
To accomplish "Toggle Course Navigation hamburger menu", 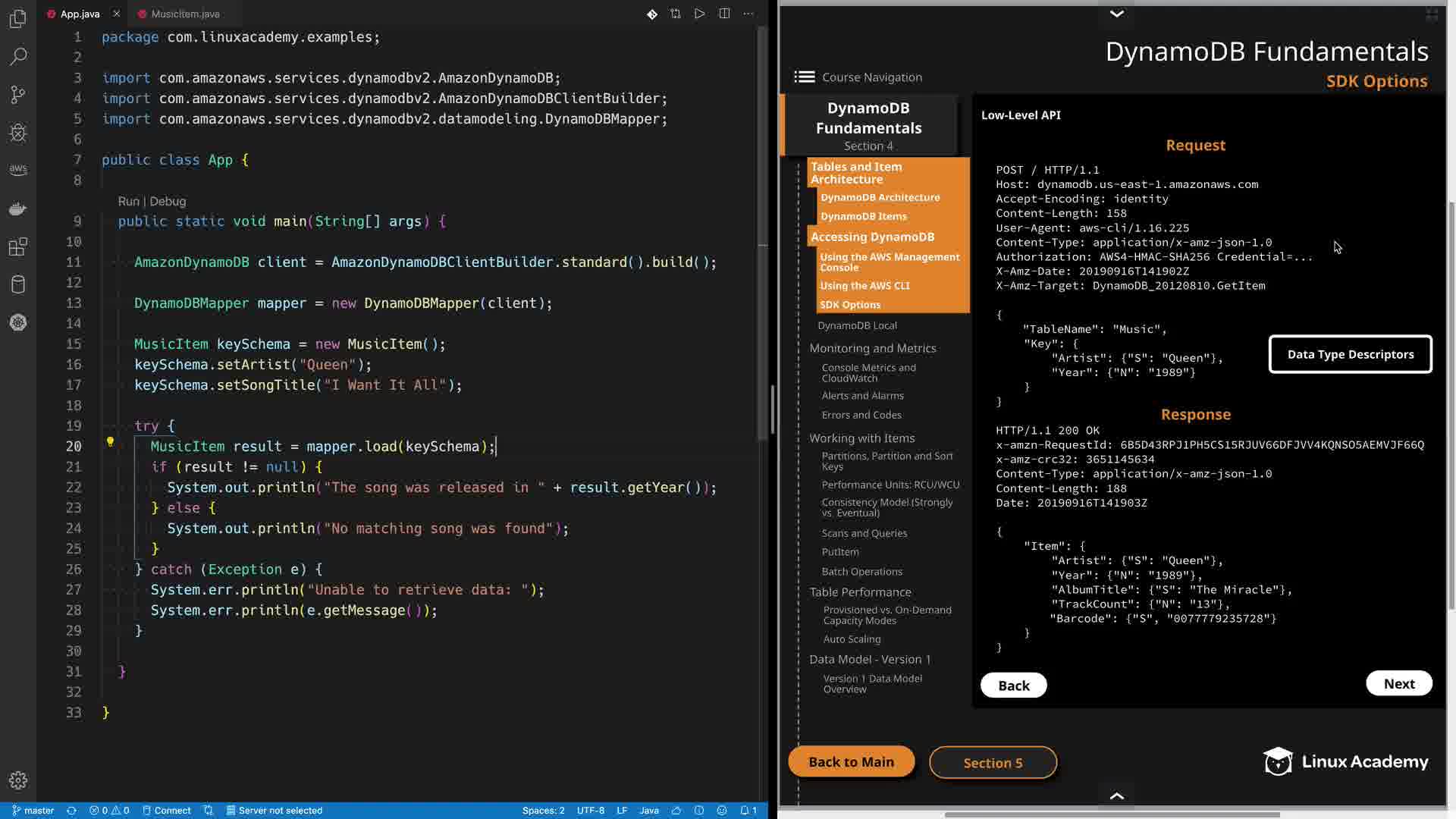I will [804, 77].
